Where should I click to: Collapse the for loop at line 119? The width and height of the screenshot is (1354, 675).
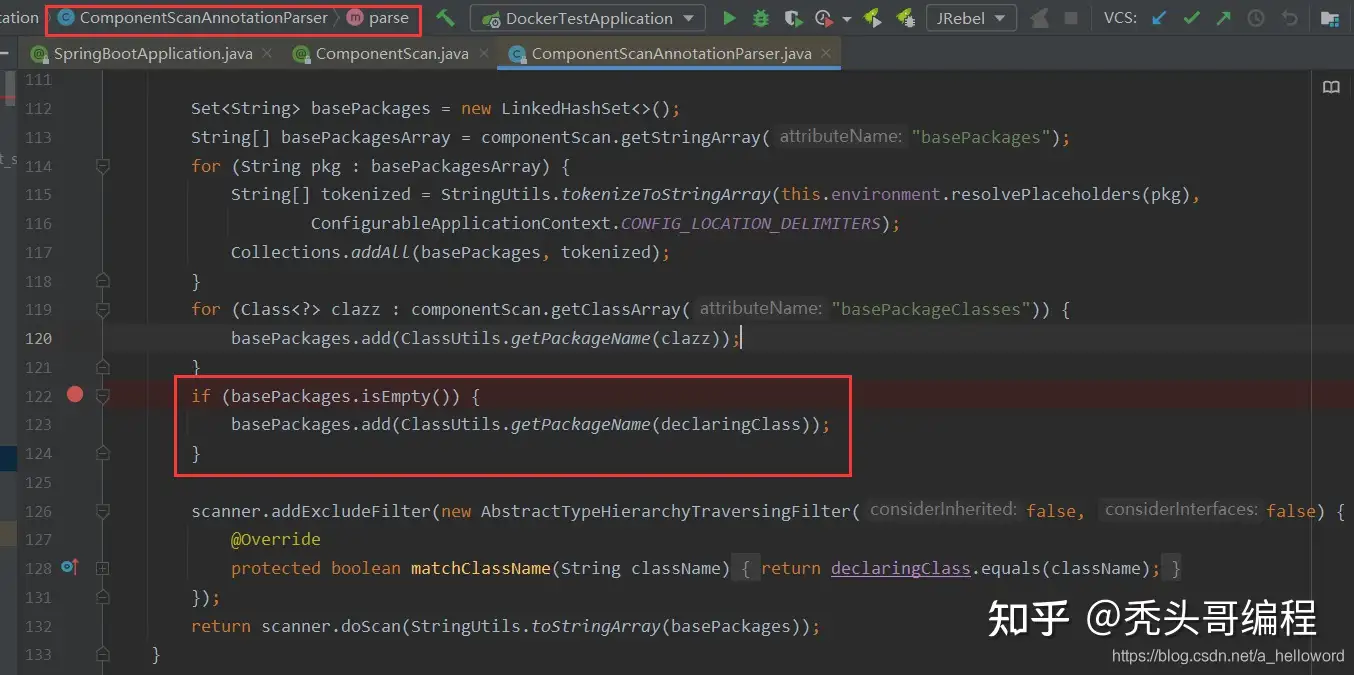(102, 309)
